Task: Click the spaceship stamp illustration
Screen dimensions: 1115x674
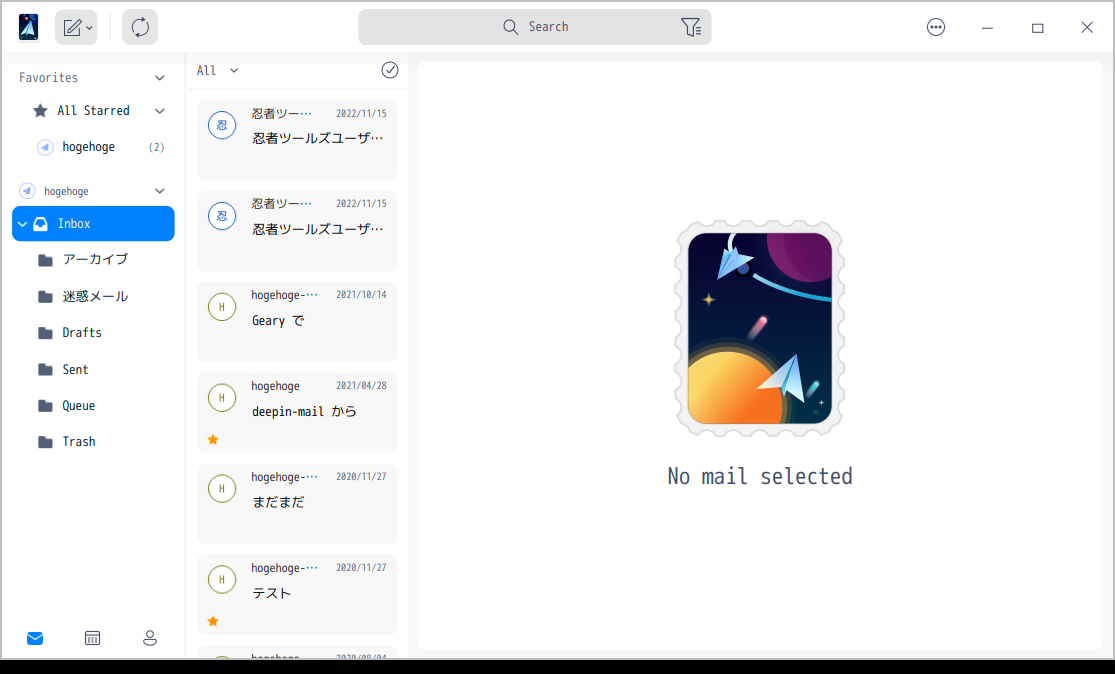Action: tap(759, 328)
